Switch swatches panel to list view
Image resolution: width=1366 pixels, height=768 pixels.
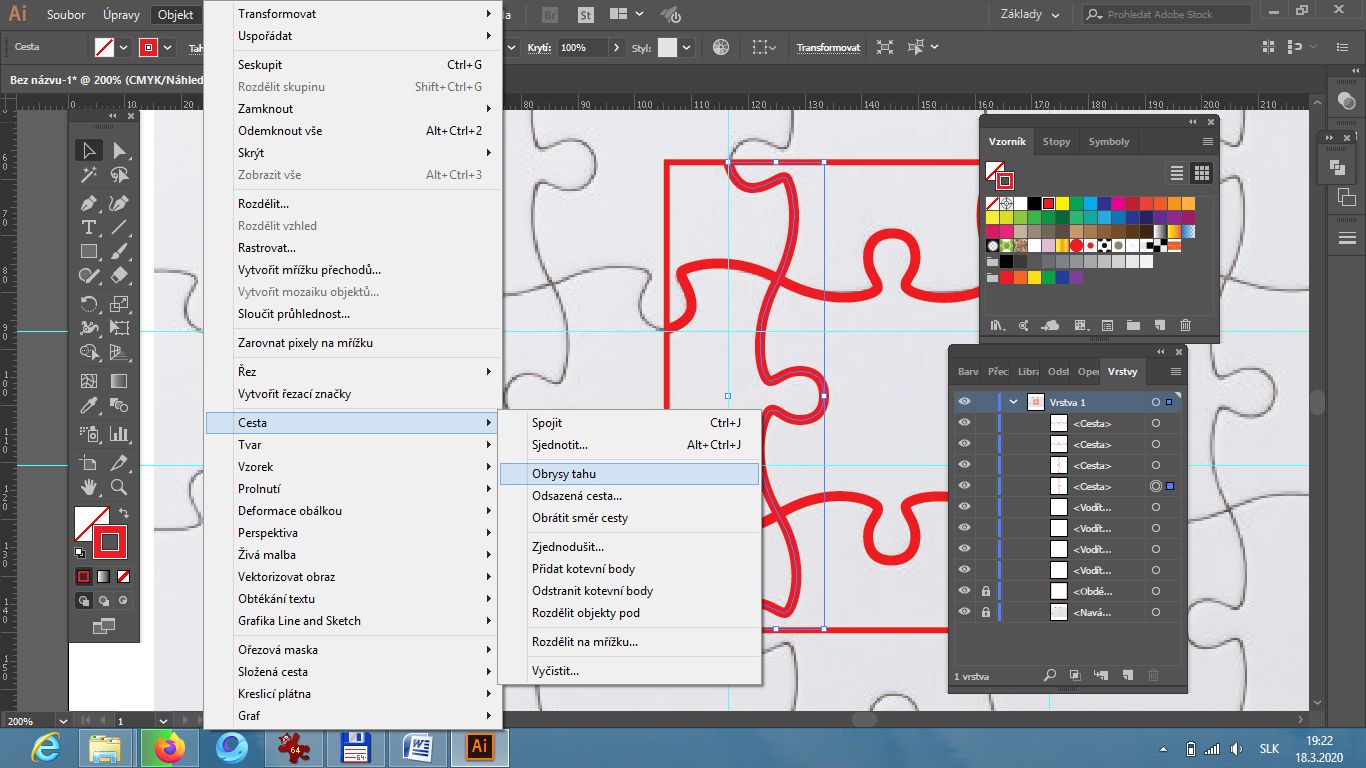(1177, 173)
